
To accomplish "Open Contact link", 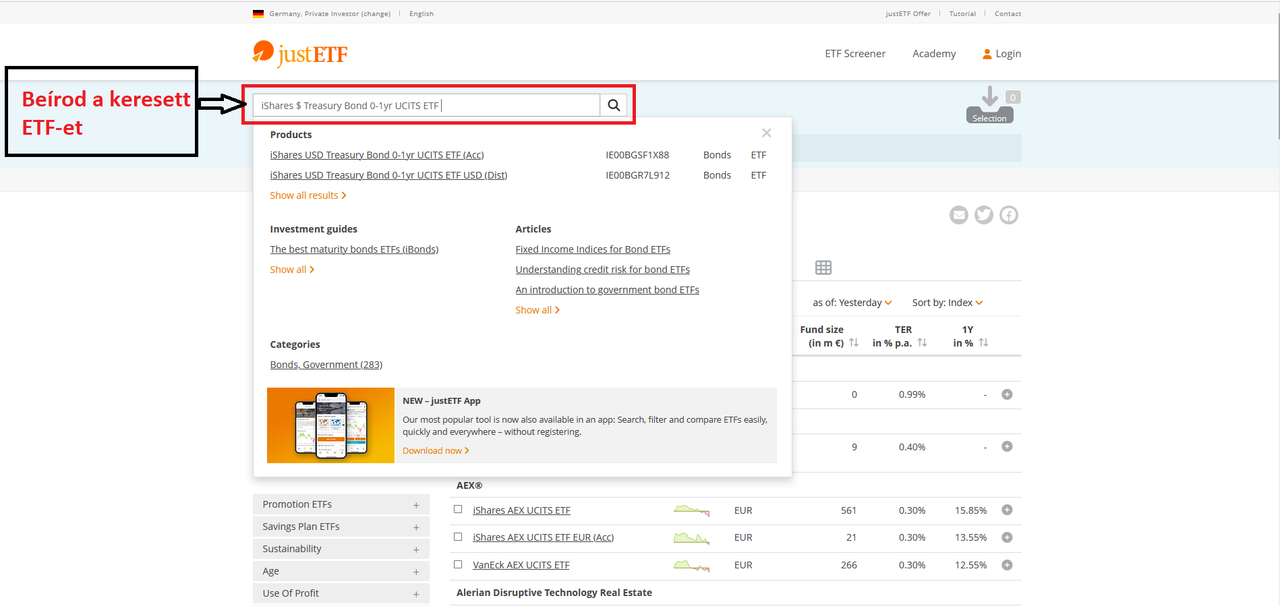I will coord(1008,14).
